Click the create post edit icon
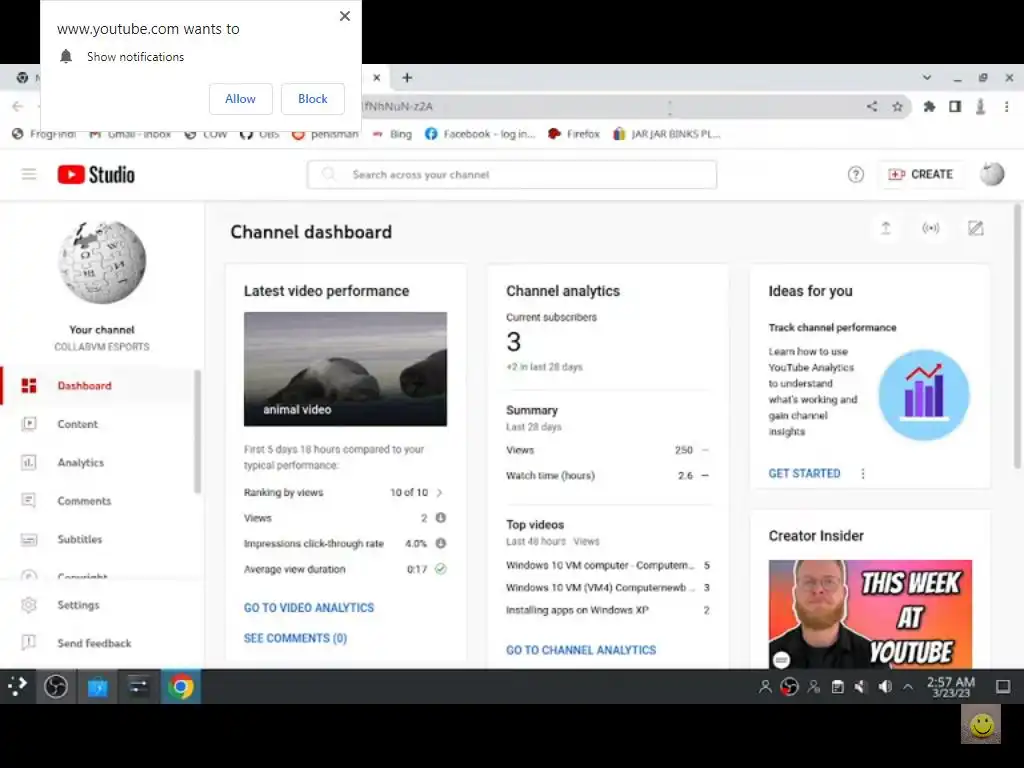This screenshot has height=768, width=1024. pyautogui.click(x=975, y=228)
